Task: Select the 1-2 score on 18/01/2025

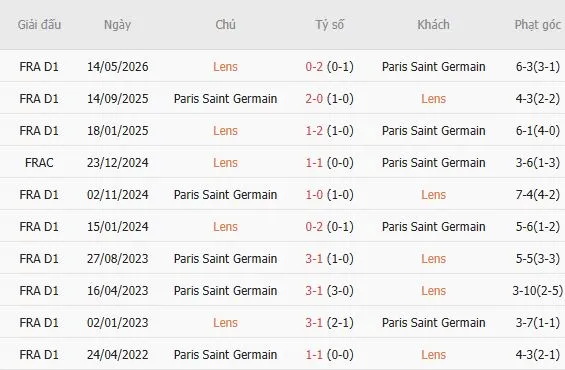Action: click(x=314, y=131)
